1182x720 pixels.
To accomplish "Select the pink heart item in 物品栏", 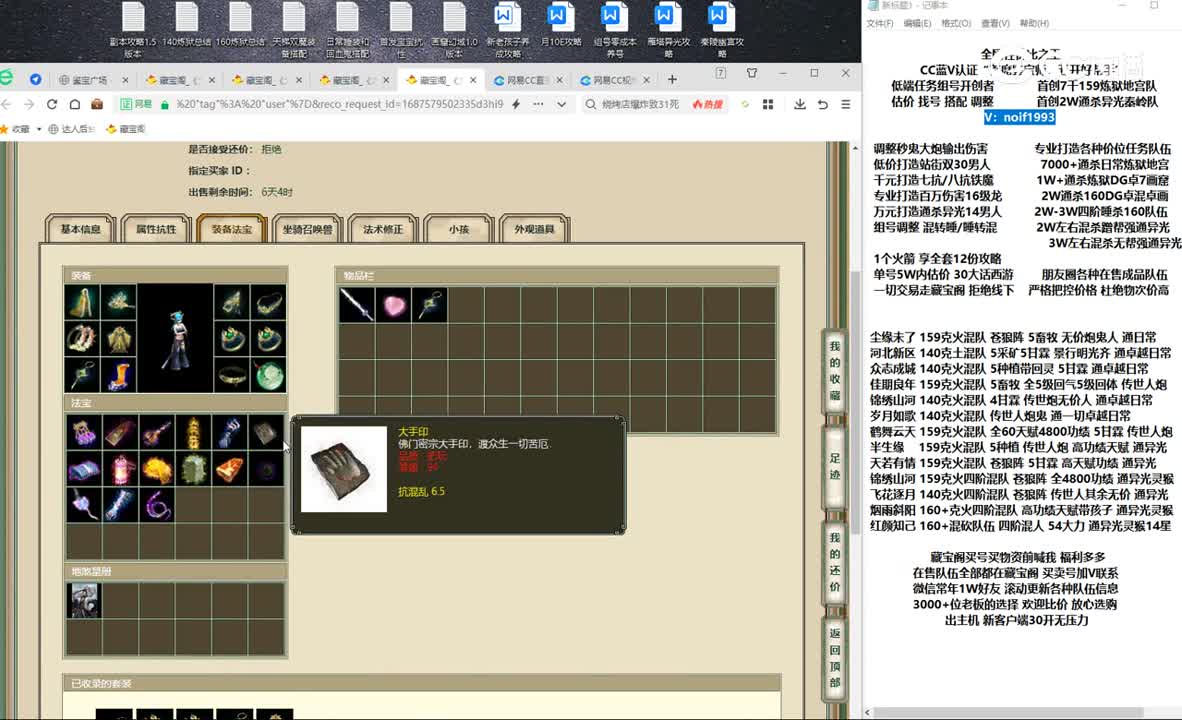I will click(393, 305).
